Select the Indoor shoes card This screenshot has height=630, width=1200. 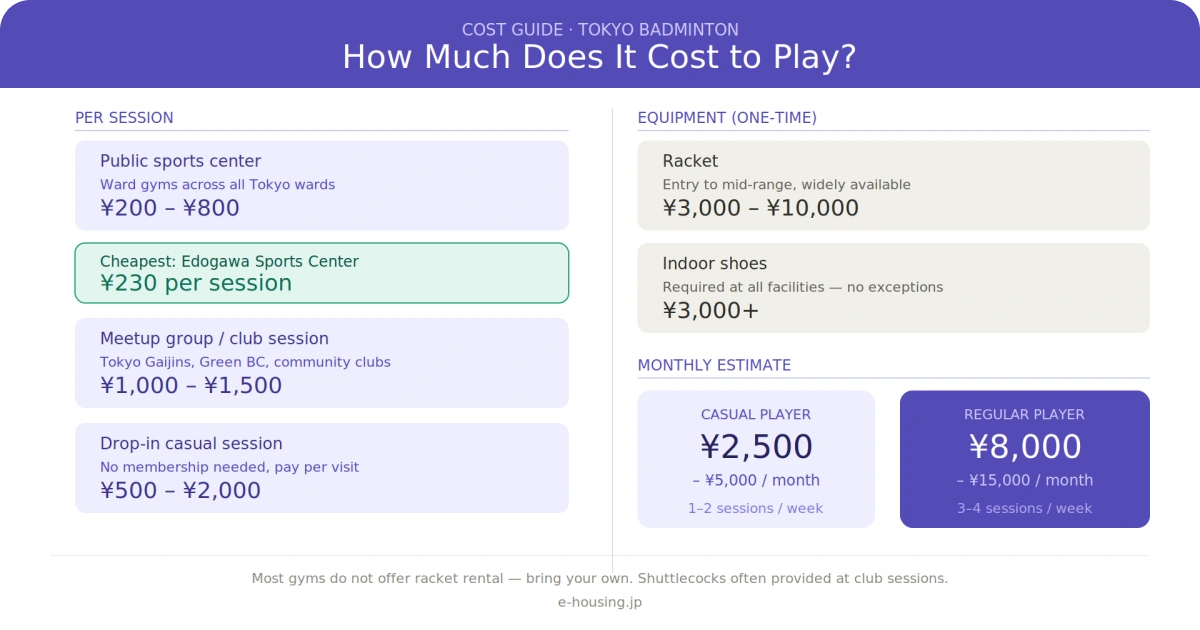pyautogui.click(x=893, y=288)
